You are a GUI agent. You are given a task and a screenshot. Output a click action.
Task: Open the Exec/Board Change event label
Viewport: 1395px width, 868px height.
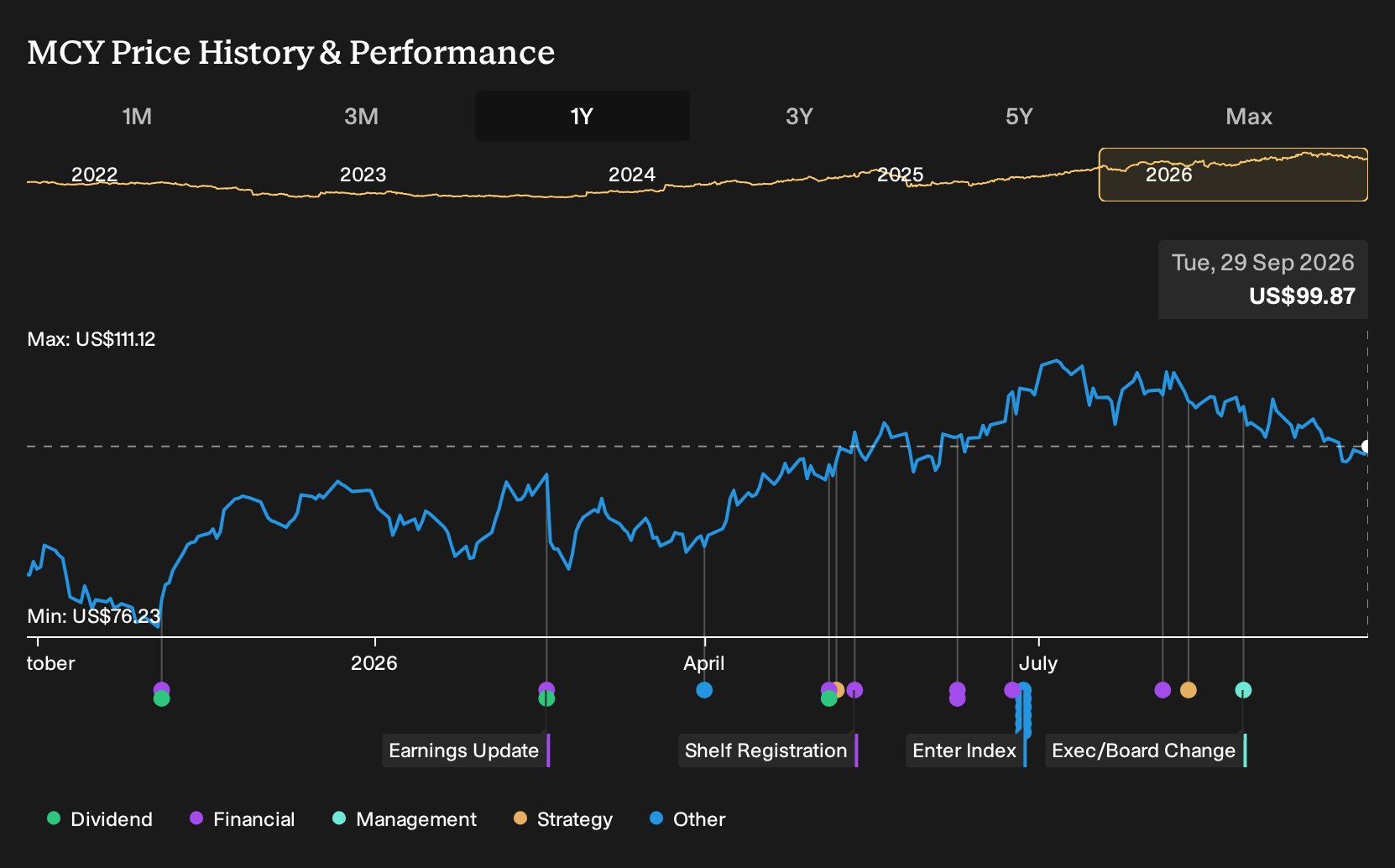tap(1146, 750)
